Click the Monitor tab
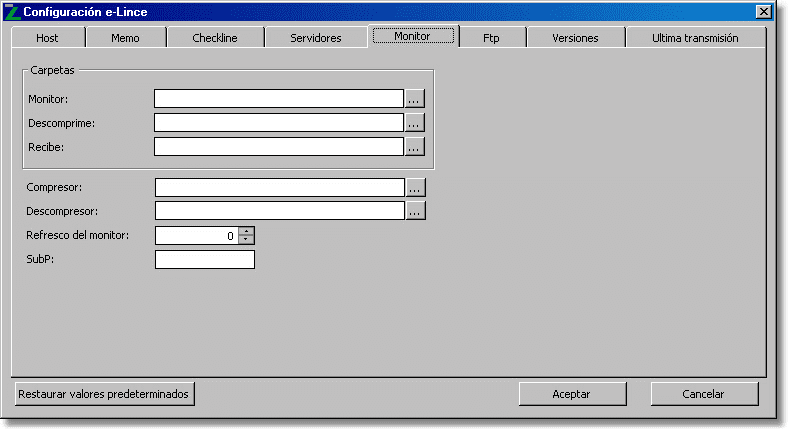Viewport: 789px width, 431px height. [x=413, y=36]
